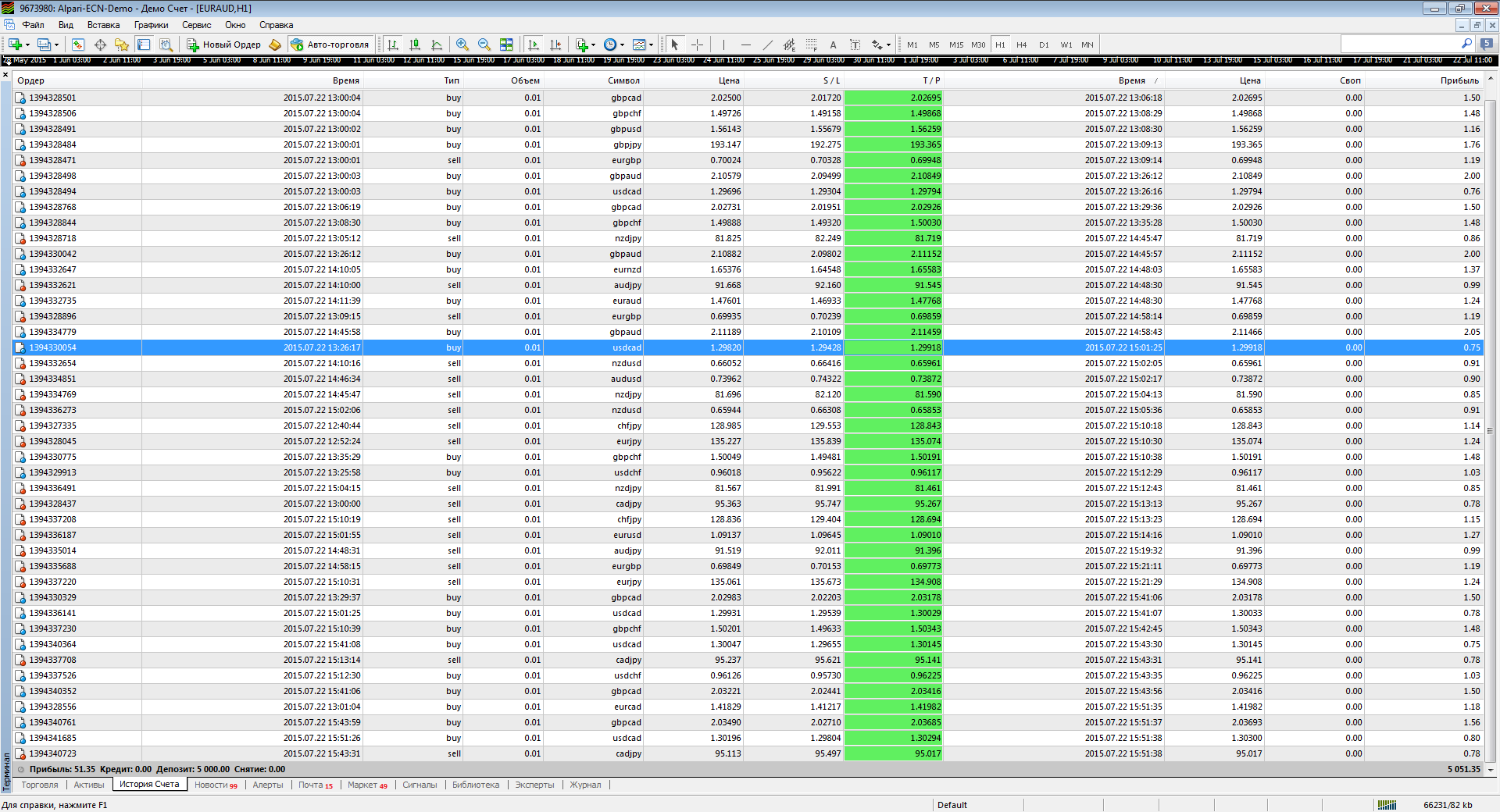Click the Zoom Out magnifier icon
This screenshot has width=1500, height=812.
click(x=484, y=45)
